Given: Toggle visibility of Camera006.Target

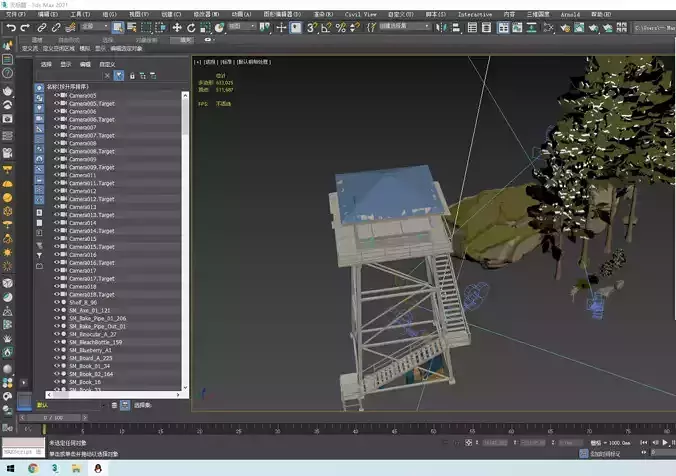Looking at the screenshot, I should tap(56, 119).
